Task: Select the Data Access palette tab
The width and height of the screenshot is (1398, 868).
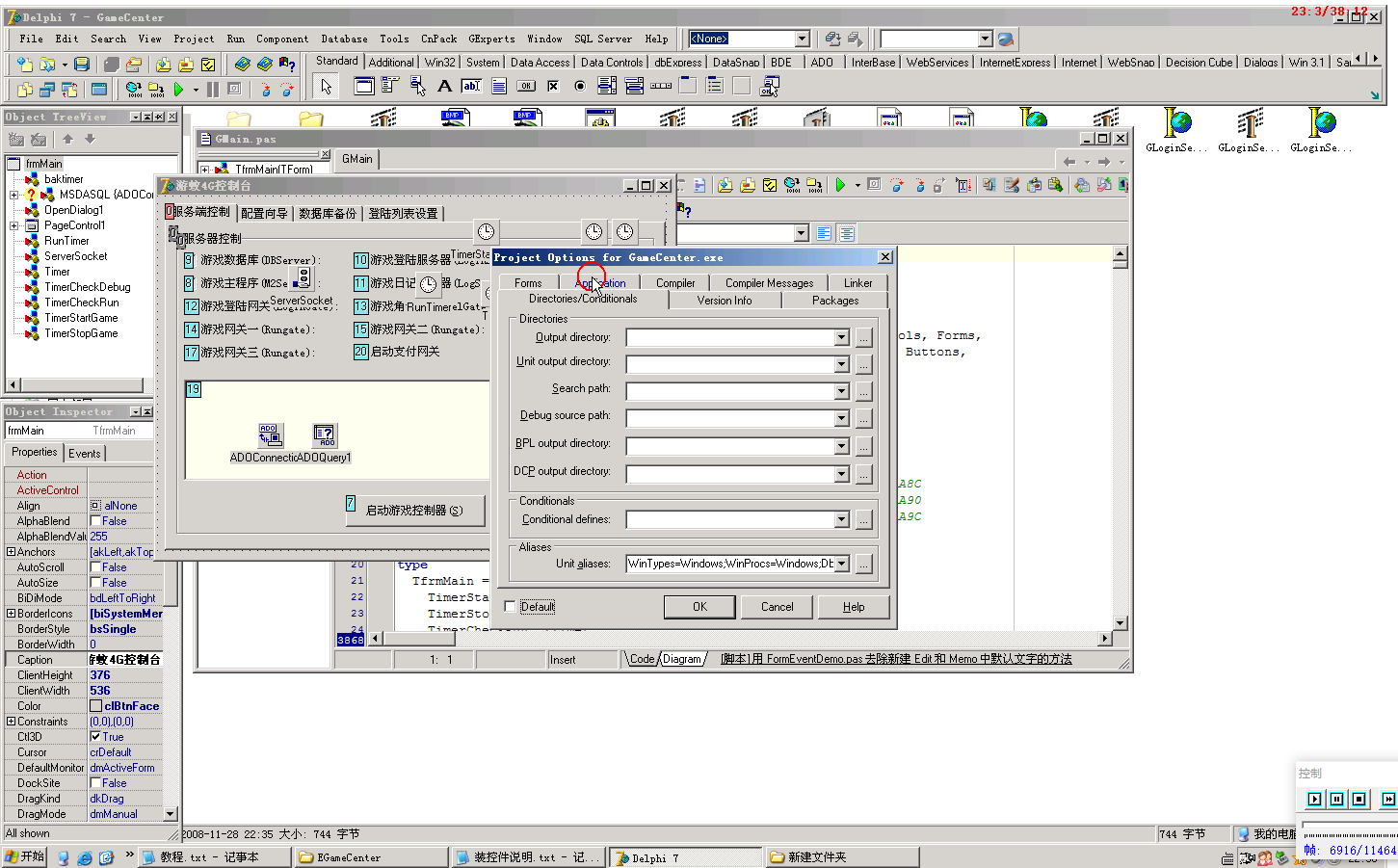Action: point(540,62)
